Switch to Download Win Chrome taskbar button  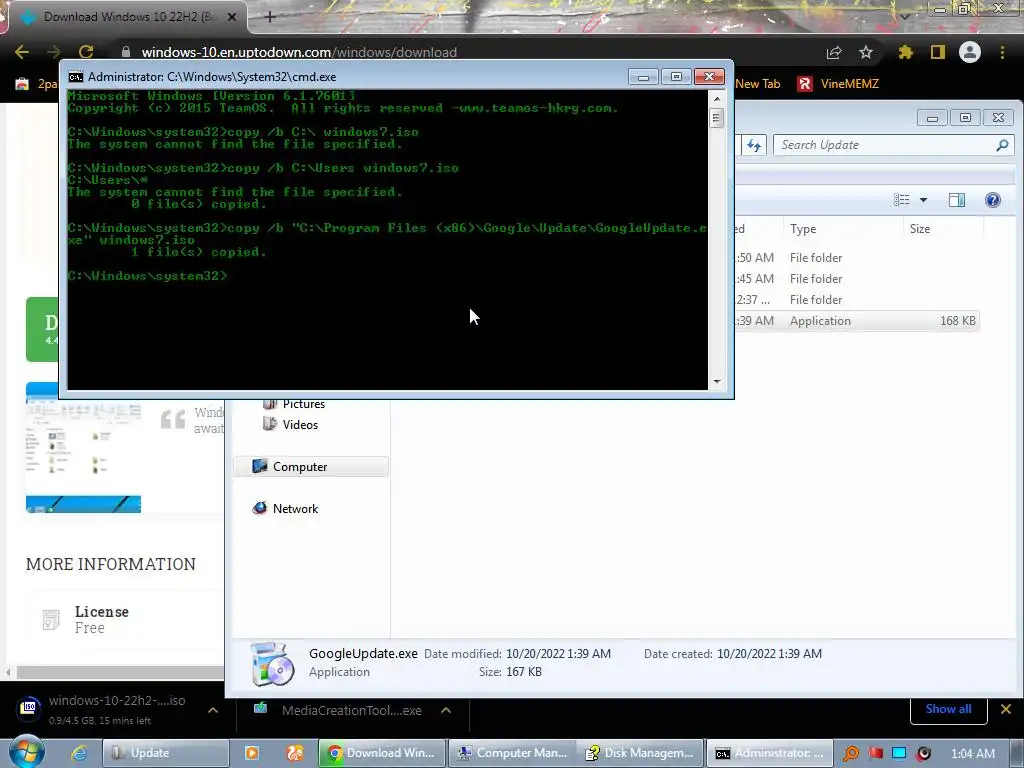coord(381,753)
